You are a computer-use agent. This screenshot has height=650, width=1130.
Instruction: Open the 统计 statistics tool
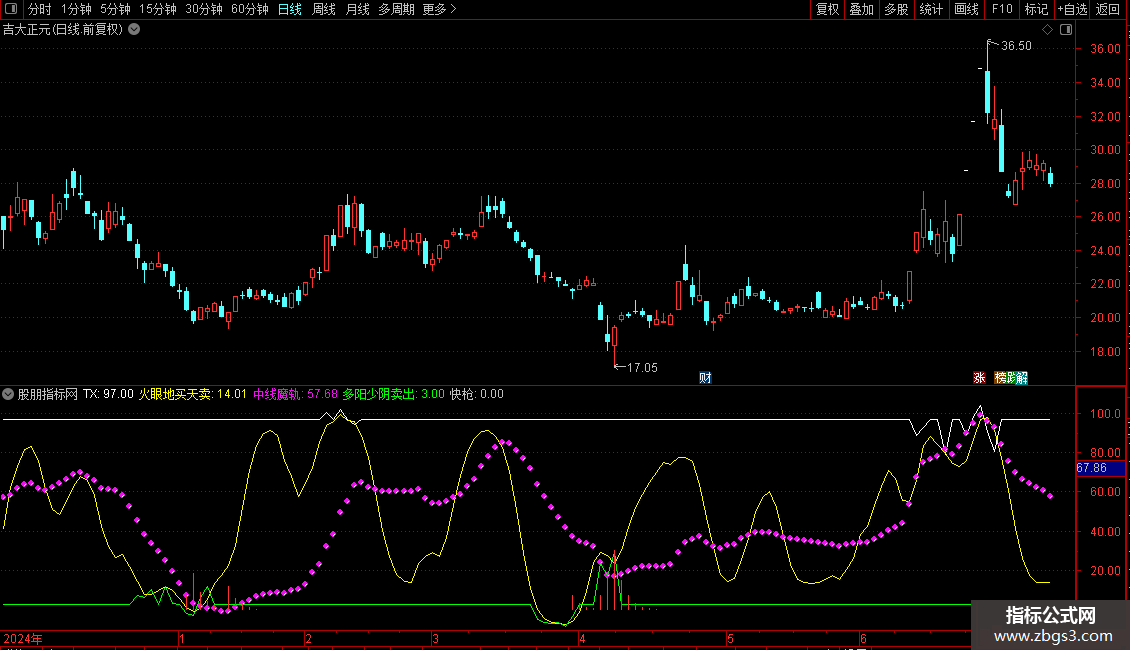point(931,9)
